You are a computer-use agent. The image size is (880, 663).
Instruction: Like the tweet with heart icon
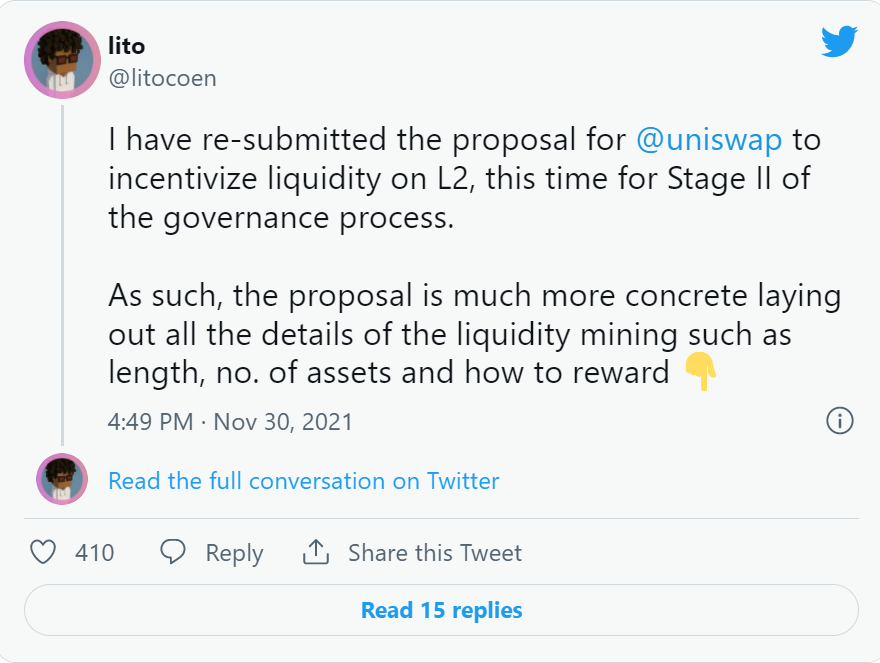[x=43, y=552]
